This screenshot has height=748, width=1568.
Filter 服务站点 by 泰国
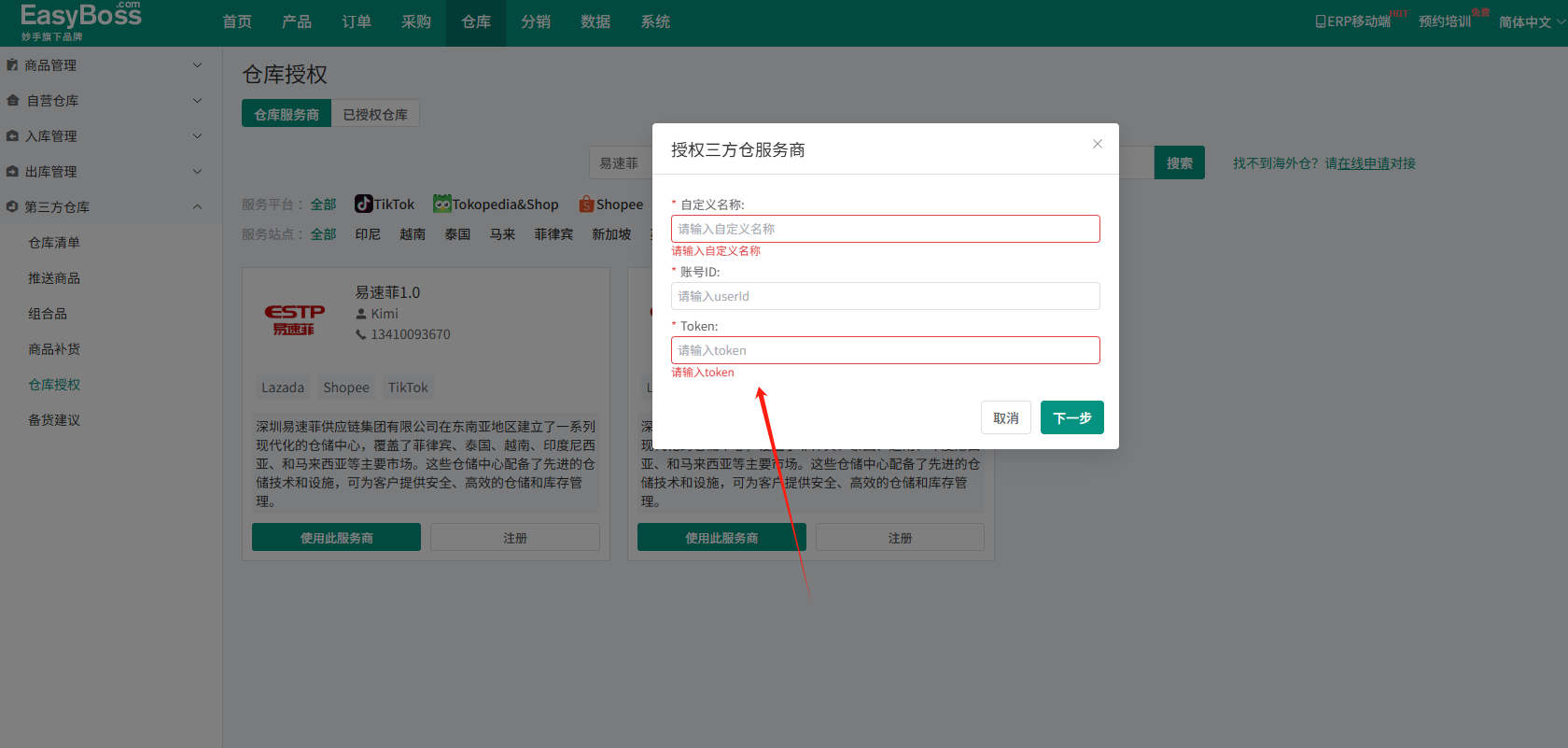pyautogui.click(x=457, y=234)
